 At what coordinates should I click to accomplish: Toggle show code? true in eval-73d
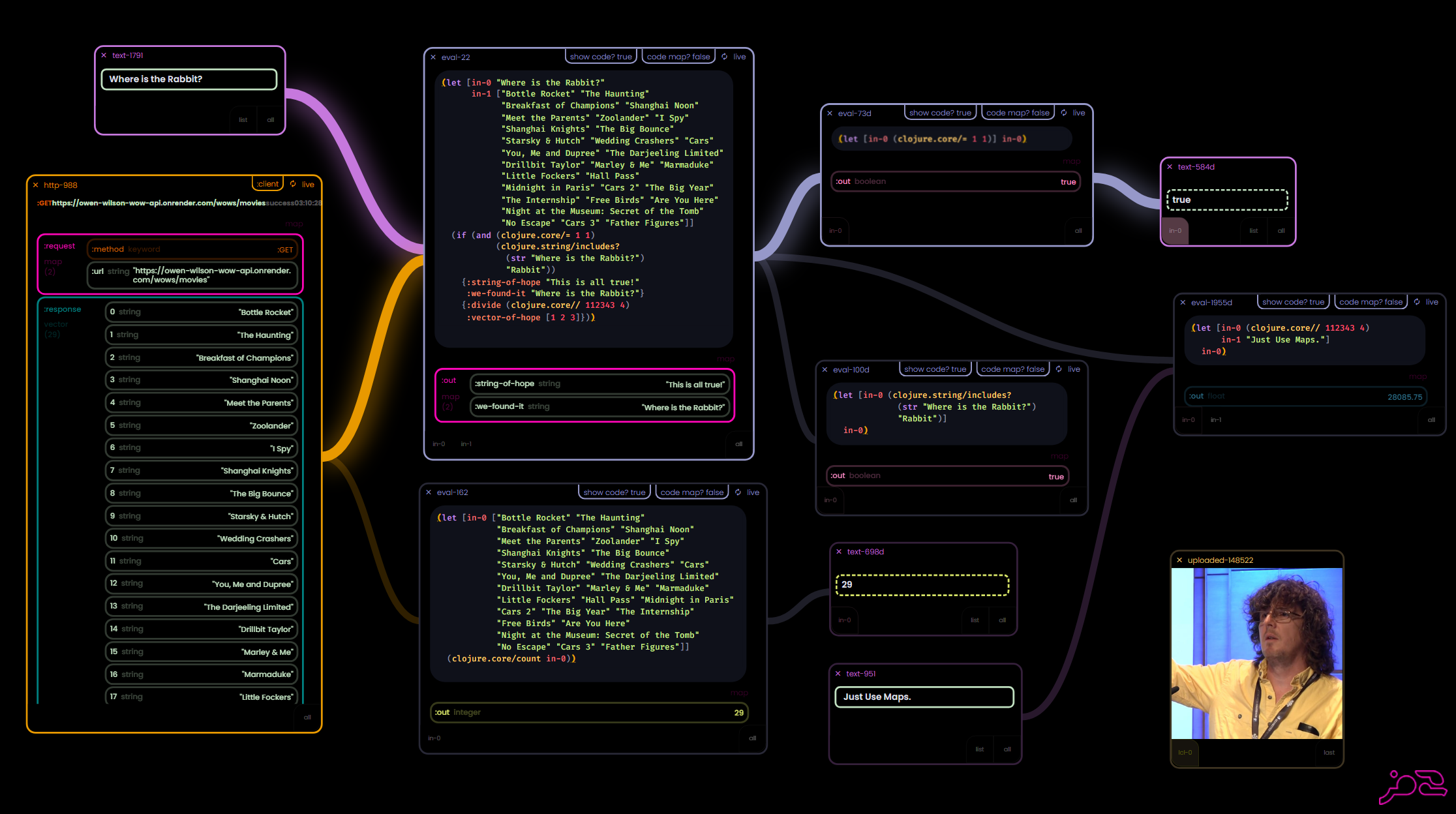coord(940,113)
